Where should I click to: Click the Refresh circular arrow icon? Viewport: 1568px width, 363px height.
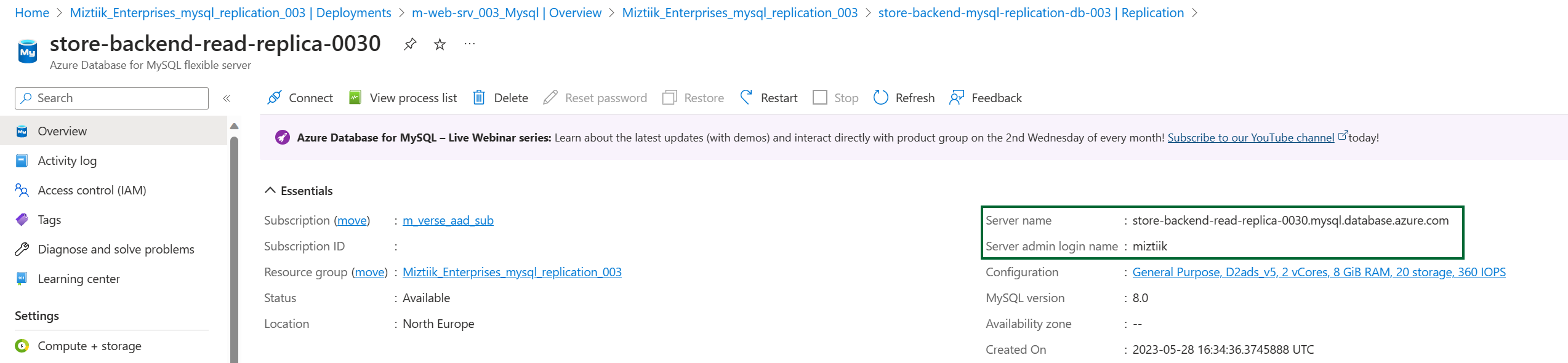pyautogui.click(x=881, y=98)
